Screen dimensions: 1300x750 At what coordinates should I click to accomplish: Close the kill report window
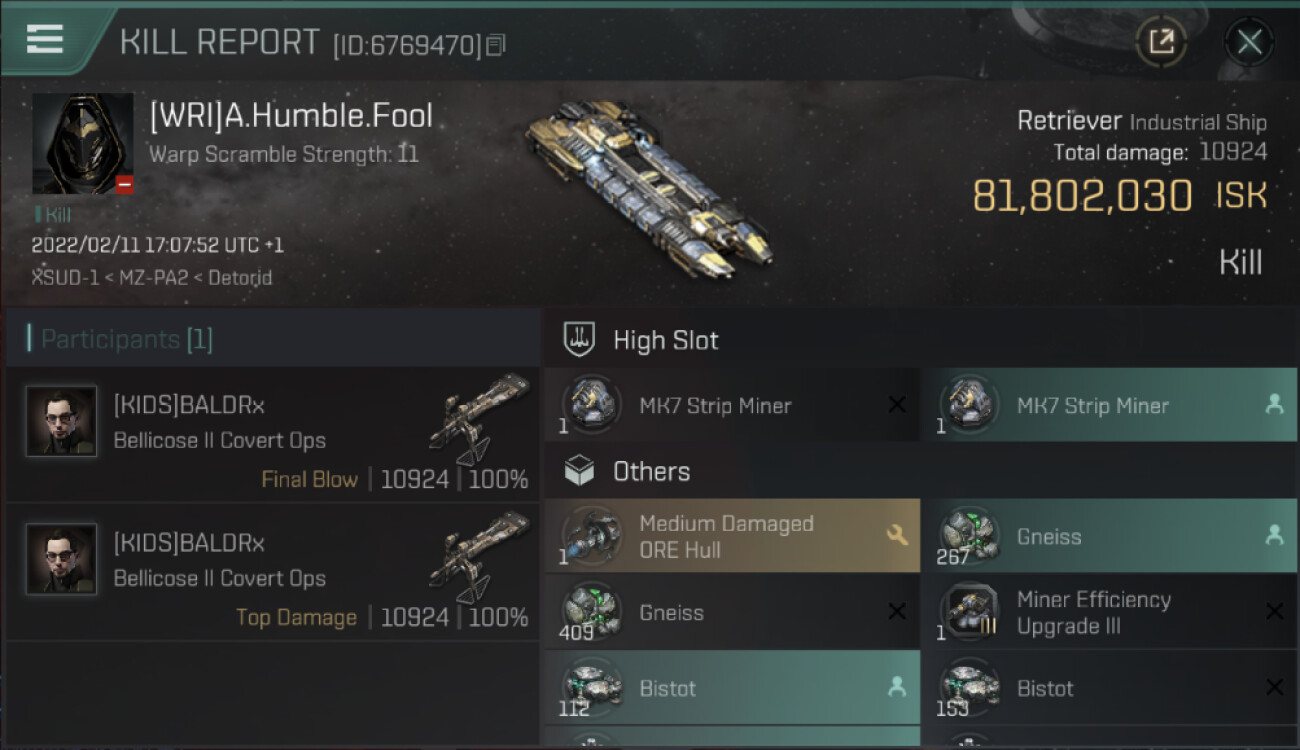coord(1249,42)
